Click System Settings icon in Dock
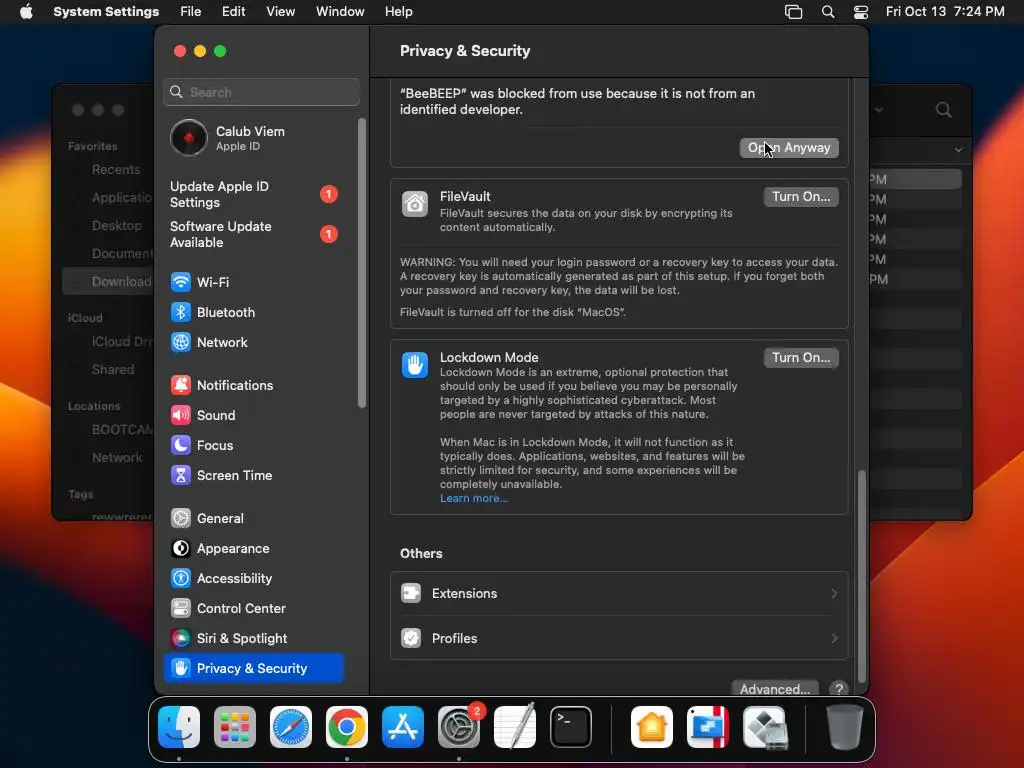The height and width of the screenshot is (768, 1024). 458,727
